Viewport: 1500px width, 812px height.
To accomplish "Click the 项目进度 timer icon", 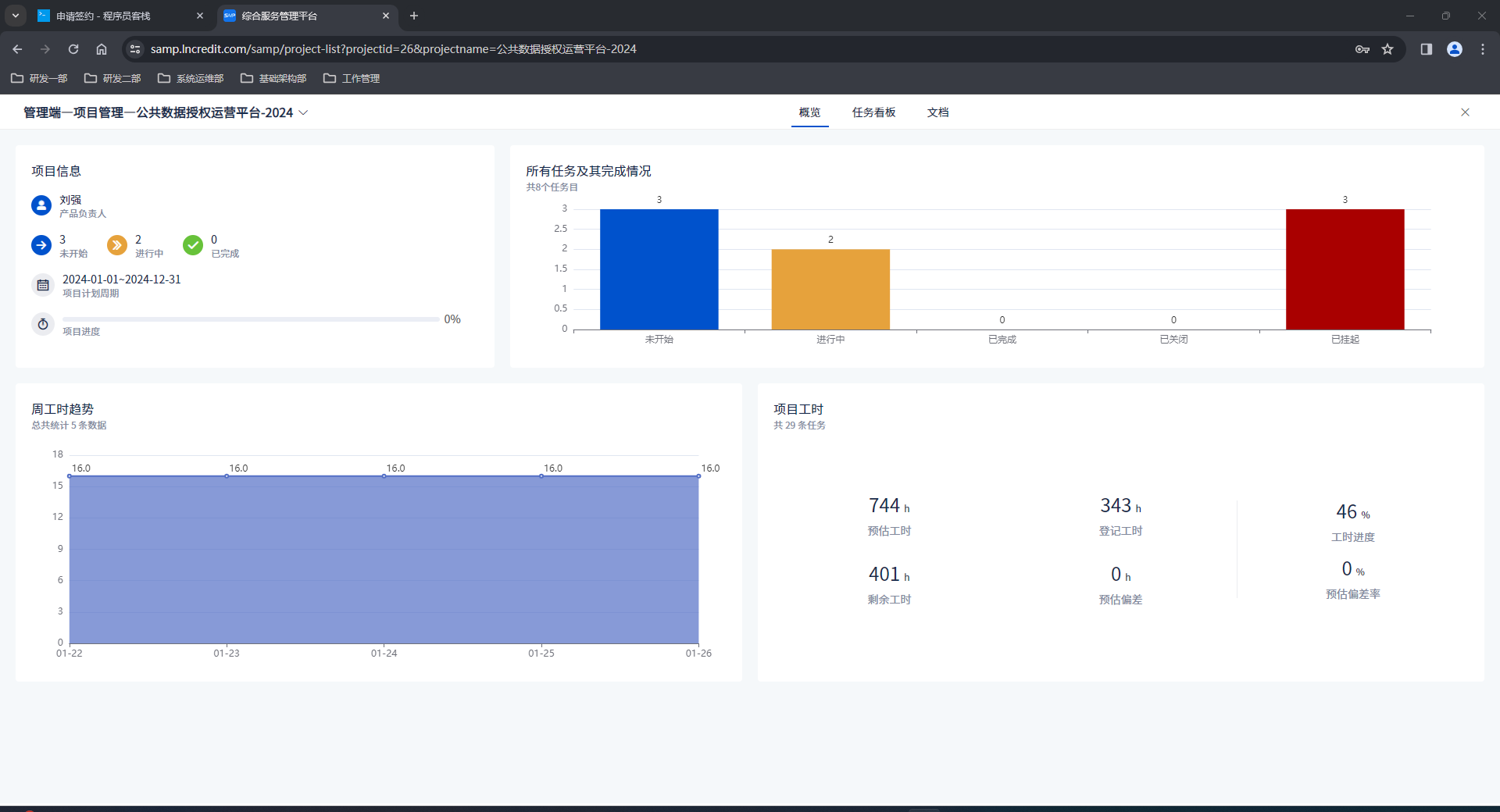I will click(43, 323).
